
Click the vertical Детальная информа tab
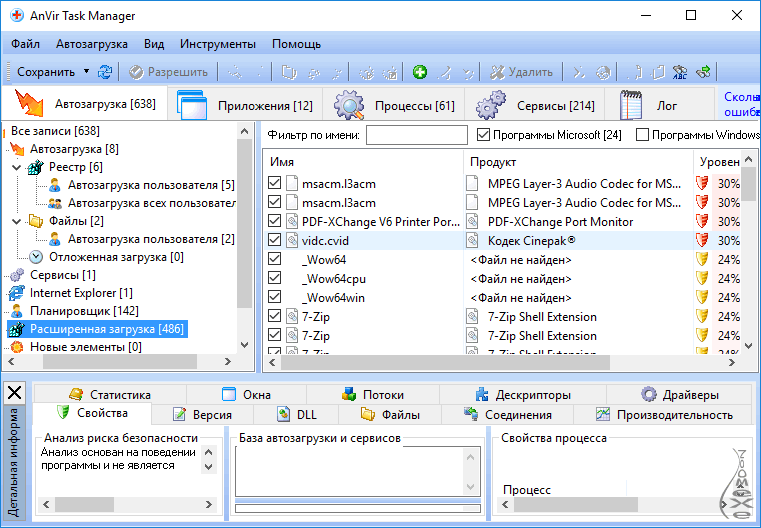pyautogui.click(x=15, y=462)
